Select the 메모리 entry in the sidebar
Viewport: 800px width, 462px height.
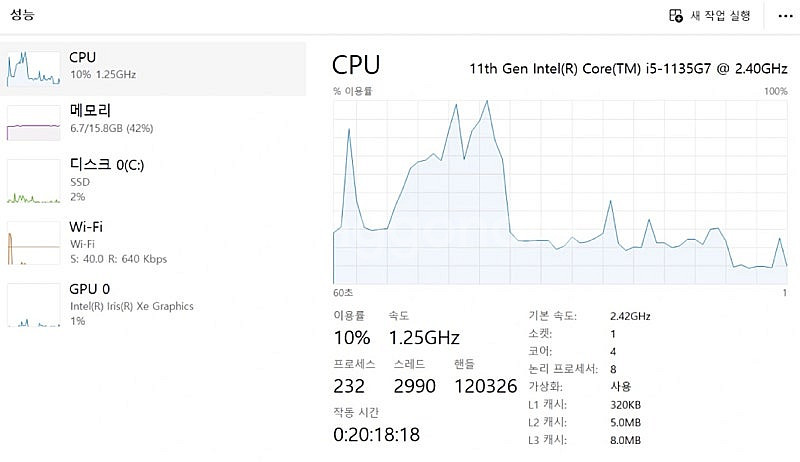tap(153, 122)
